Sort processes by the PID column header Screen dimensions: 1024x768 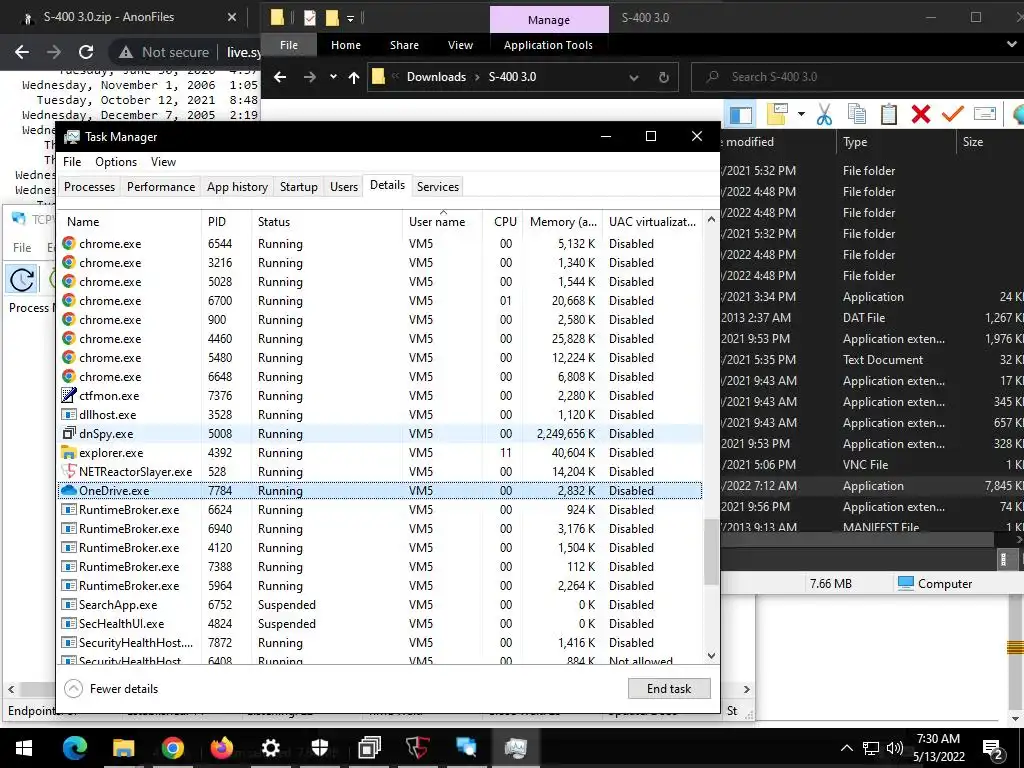(x=225, y=221)
